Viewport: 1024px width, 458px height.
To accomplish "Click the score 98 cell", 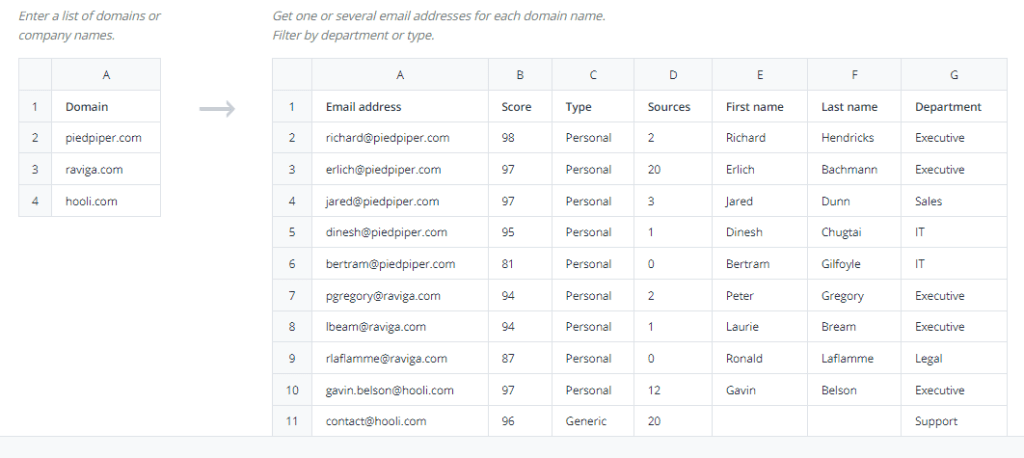I will pos(520,138).
